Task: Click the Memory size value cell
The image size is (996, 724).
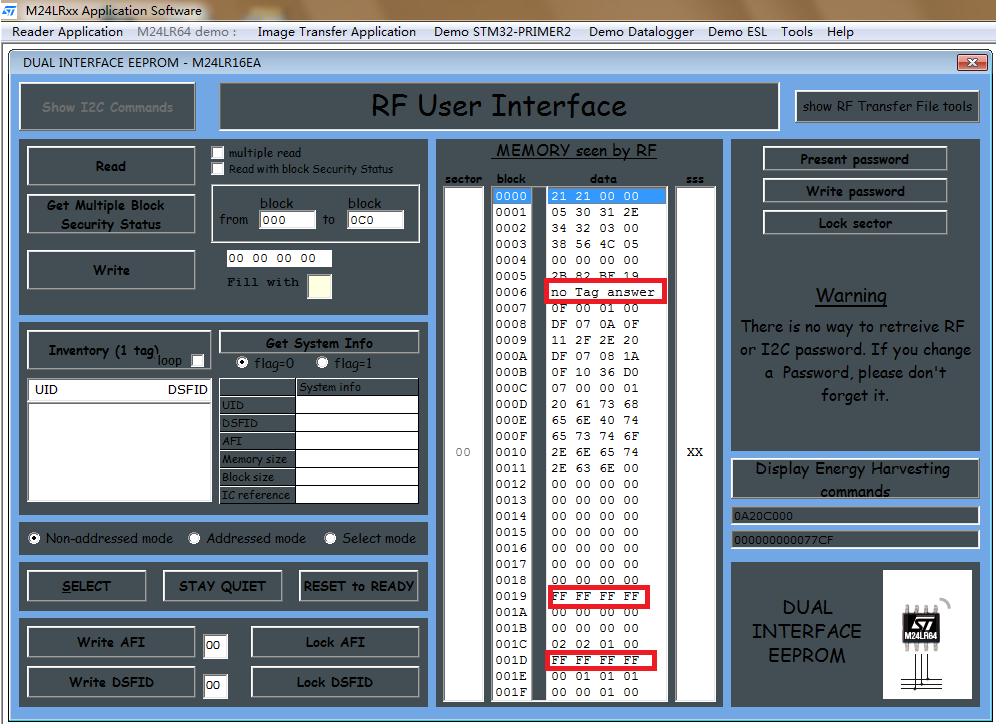Action: tap(357, 459)
